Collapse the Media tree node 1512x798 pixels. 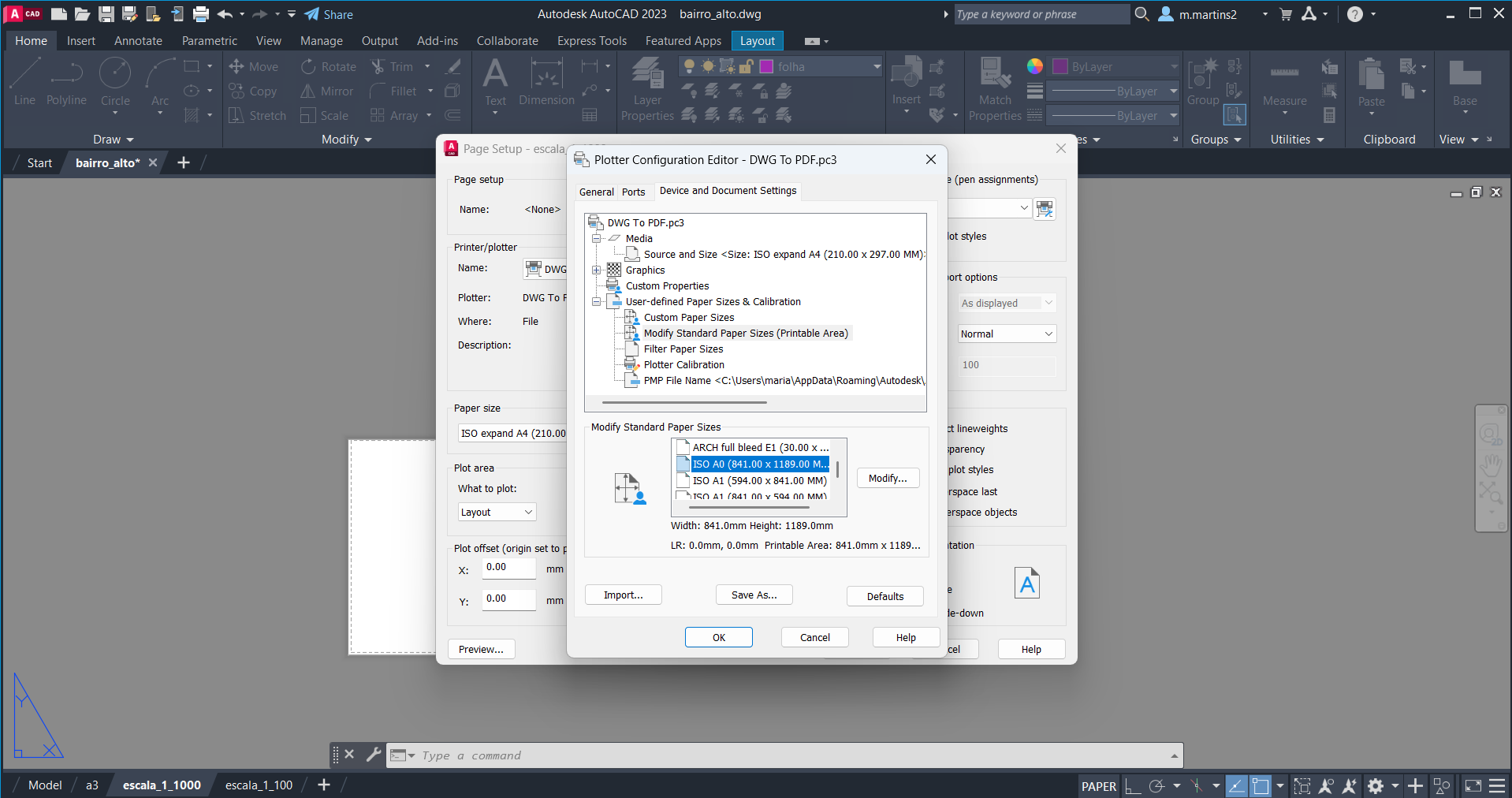(597, 238)
